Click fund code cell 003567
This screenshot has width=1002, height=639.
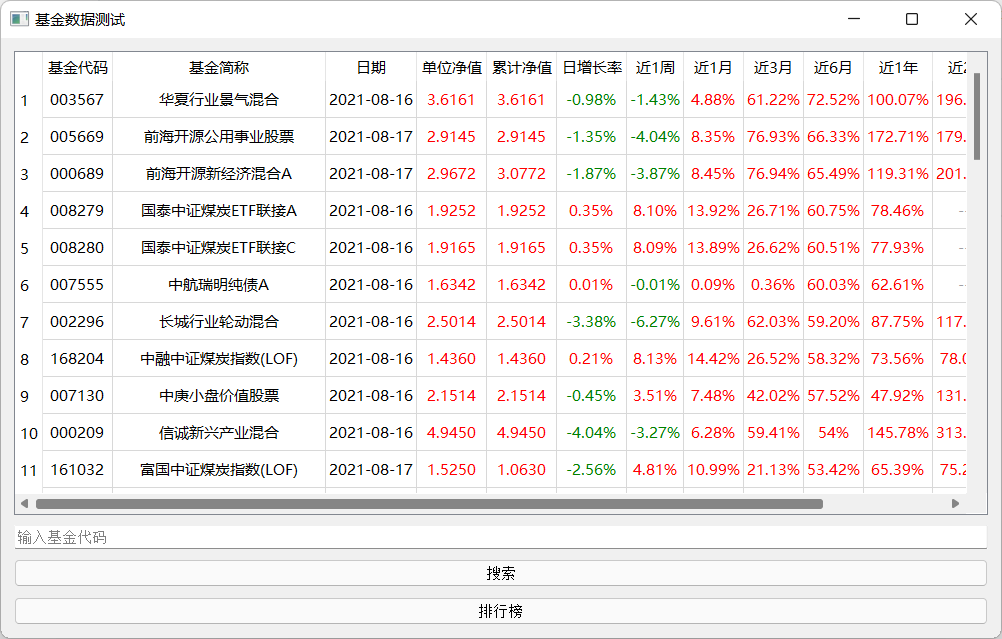[x=77, y=100]
